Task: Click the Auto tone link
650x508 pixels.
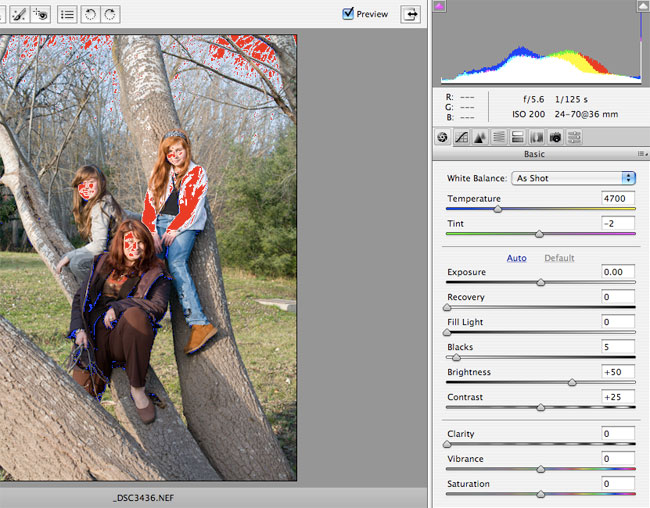Action: (x=516, y=258)
